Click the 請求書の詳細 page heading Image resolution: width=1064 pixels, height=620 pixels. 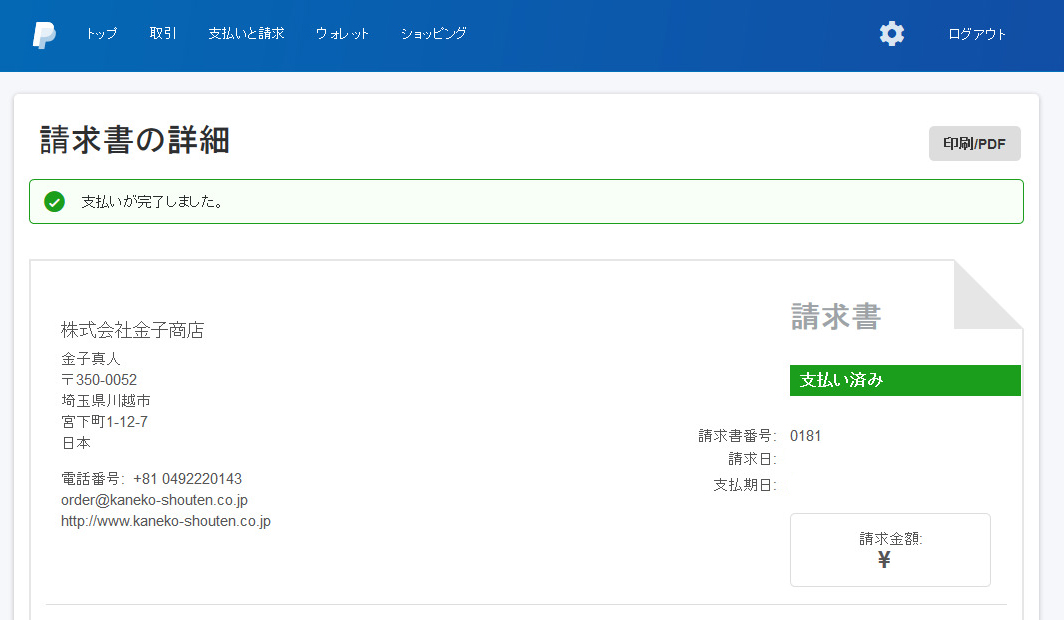click(x=133, y=140)
